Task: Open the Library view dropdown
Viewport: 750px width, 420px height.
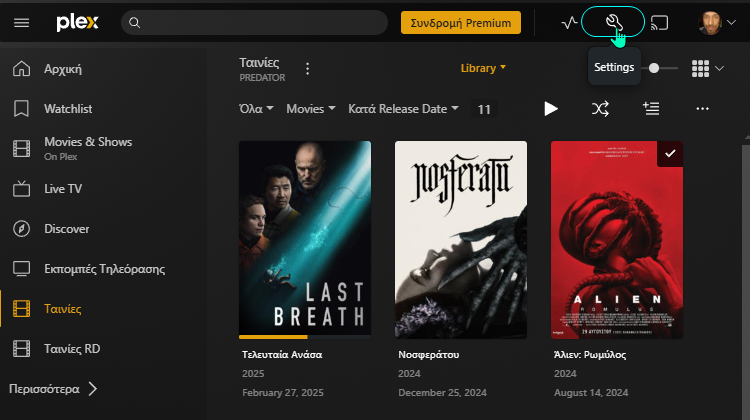Action: 483,68
